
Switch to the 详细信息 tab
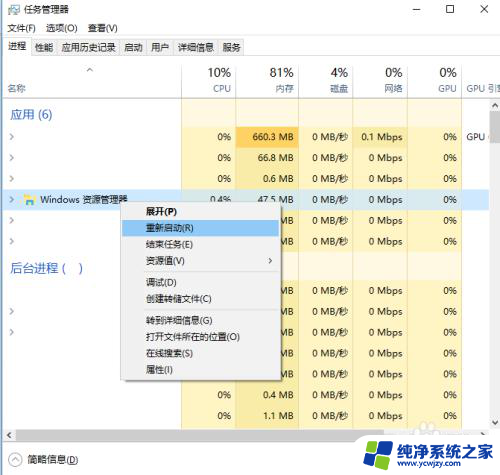point(196,48)
